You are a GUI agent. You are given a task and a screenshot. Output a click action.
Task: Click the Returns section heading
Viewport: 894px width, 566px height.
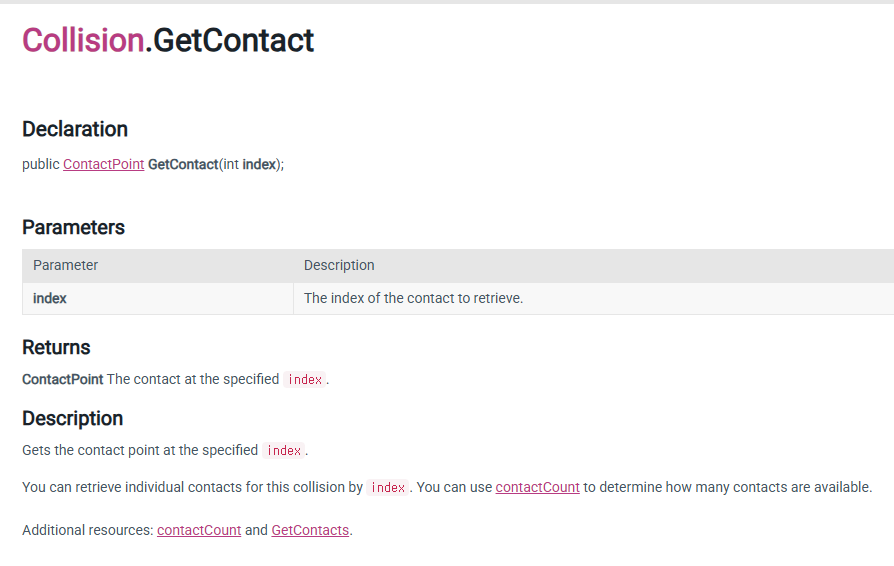click(56, 347)
